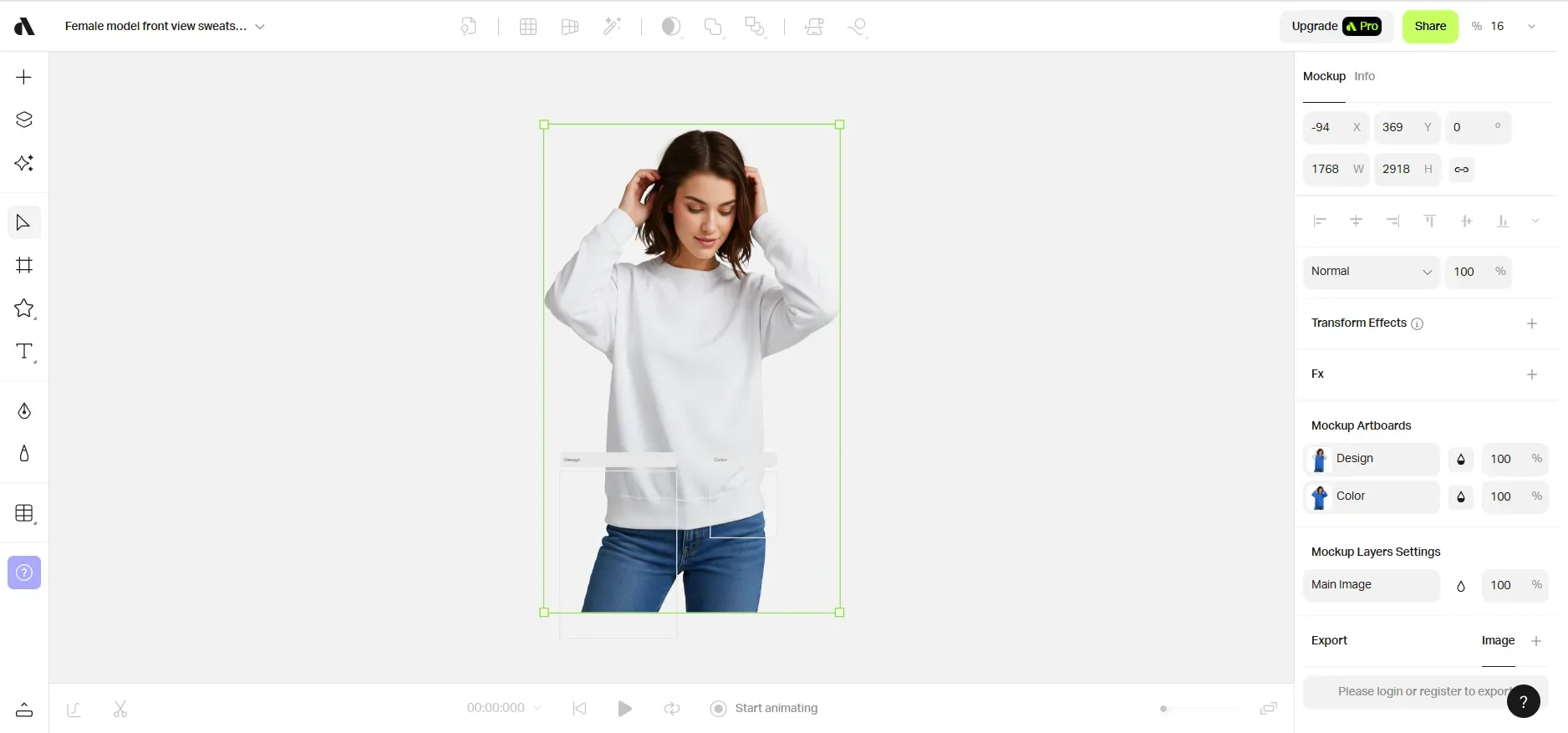Play the animation
Image resolution: width=1568 pixels, height=733 pixels.
pos(624,709)
